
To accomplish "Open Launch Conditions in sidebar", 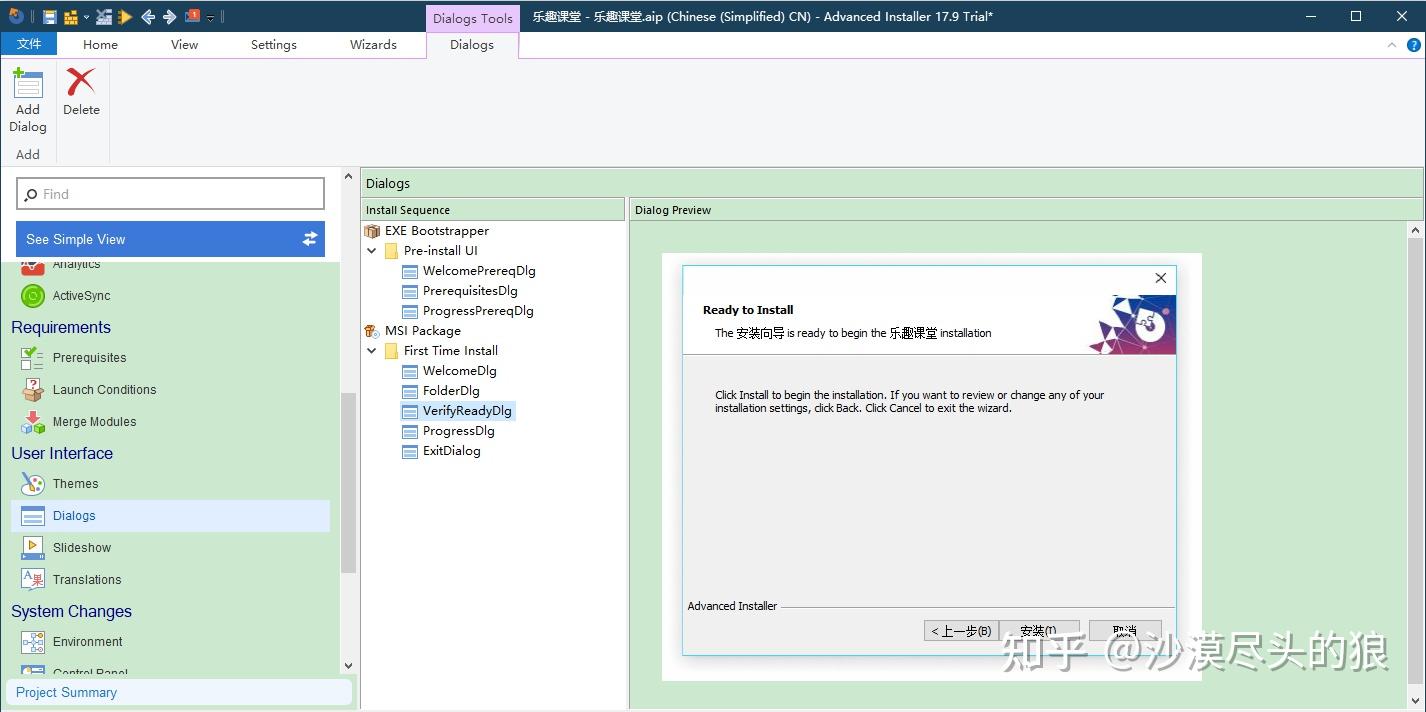I will click(104, 390).
